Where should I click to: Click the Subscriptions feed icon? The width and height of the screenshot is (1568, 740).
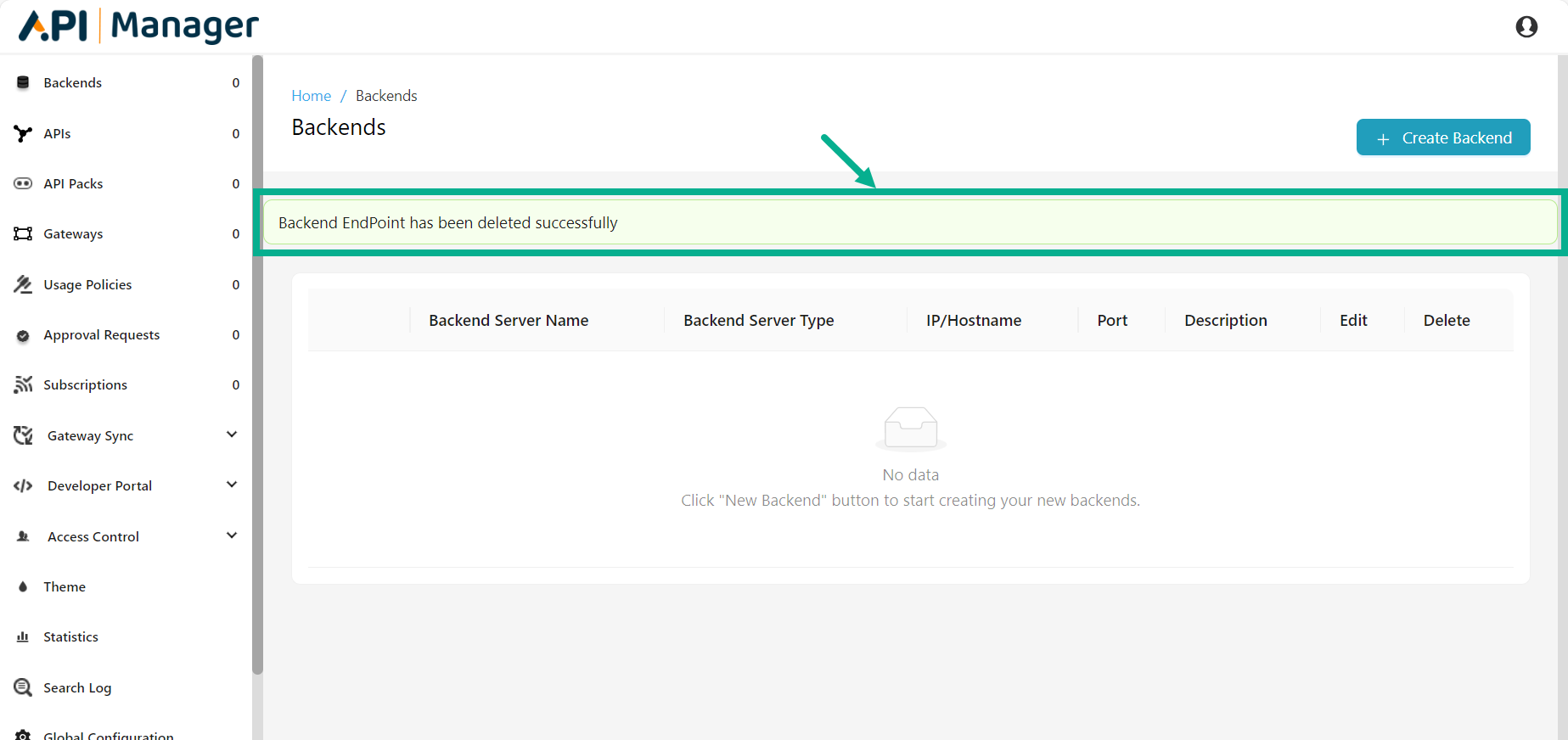[x=23, y=384]
